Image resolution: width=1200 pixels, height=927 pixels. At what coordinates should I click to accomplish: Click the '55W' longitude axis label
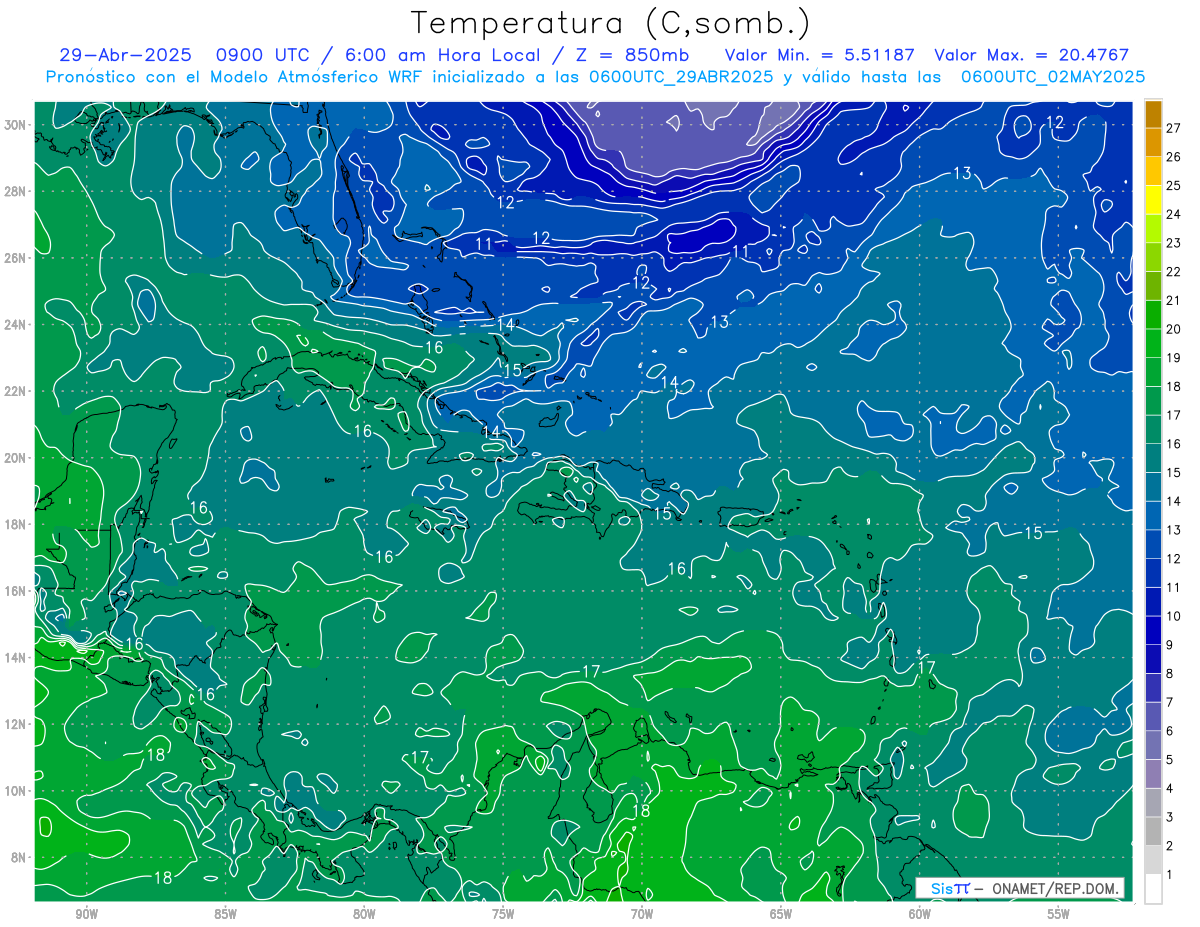coord(1059,914)
